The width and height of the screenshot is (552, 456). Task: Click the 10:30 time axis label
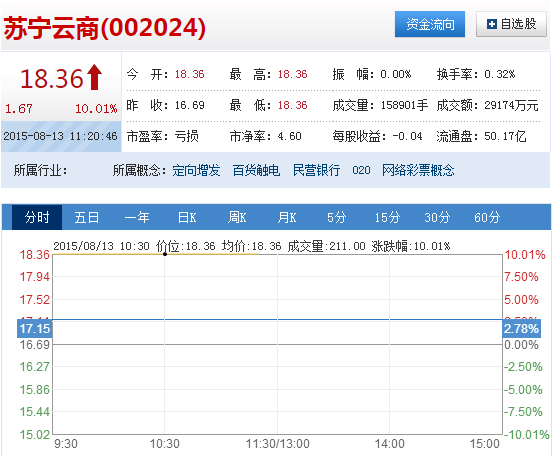click(165, 444)
